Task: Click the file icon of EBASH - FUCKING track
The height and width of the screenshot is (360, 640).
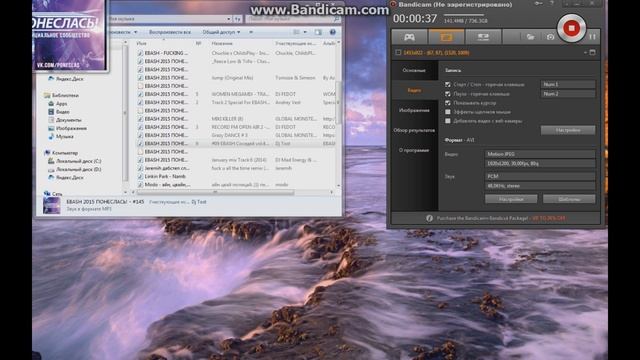Action: tap(140, 53)
